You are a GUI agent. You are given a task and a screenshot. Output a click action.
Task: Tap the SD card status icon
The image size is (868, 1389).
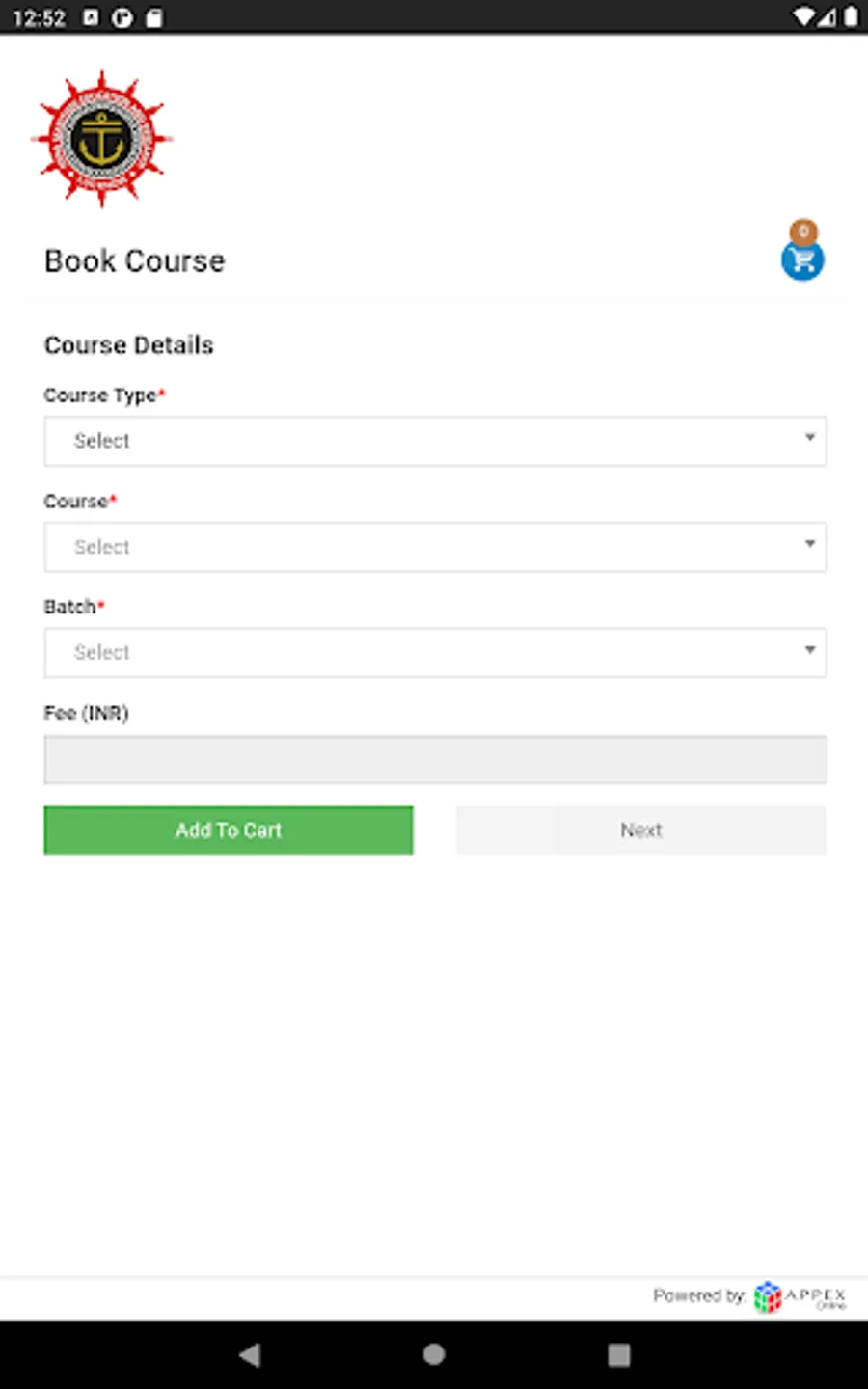[x=154, y=17]
